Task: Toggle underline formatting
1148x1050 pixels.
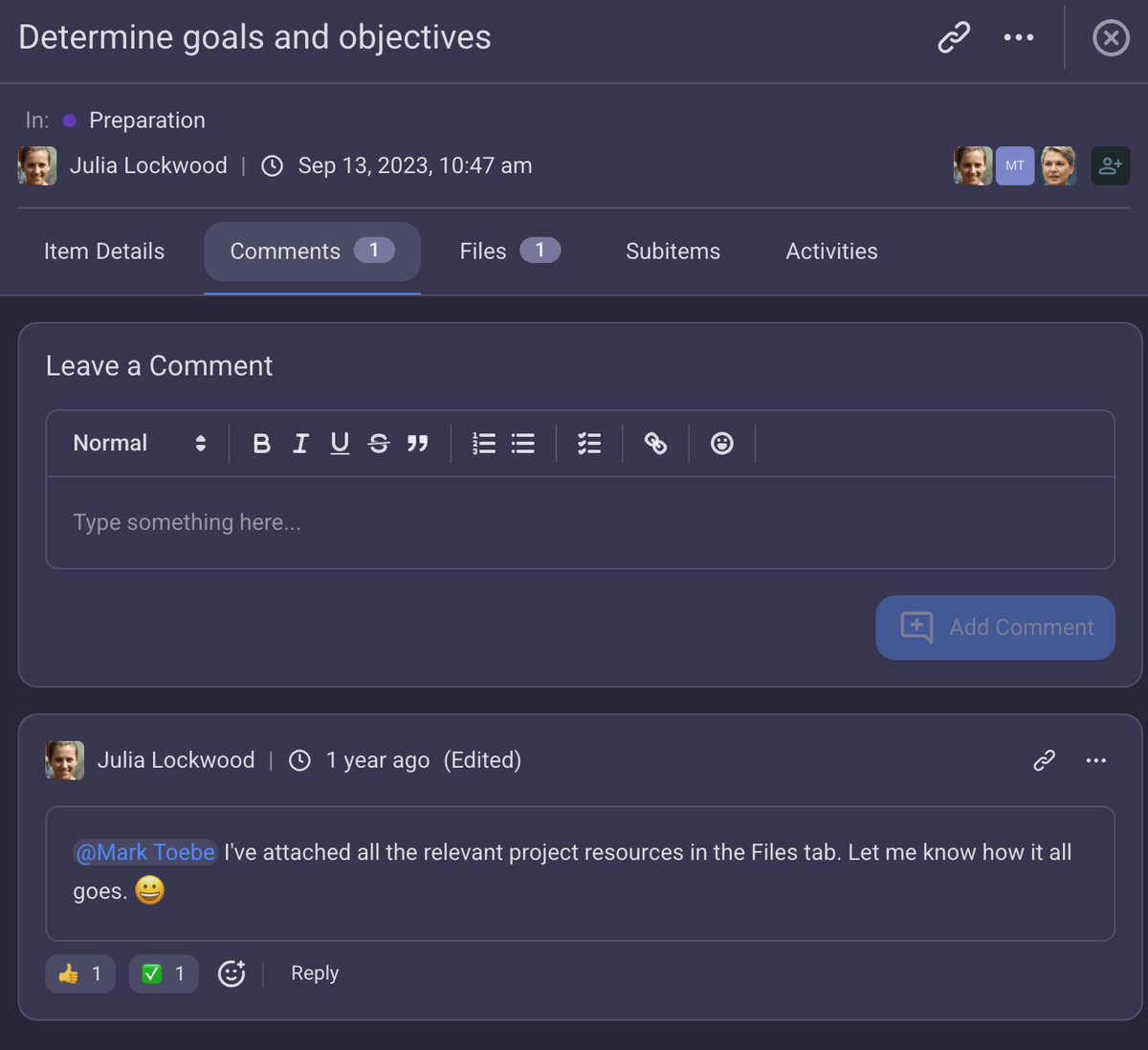Action: (340, 444)
